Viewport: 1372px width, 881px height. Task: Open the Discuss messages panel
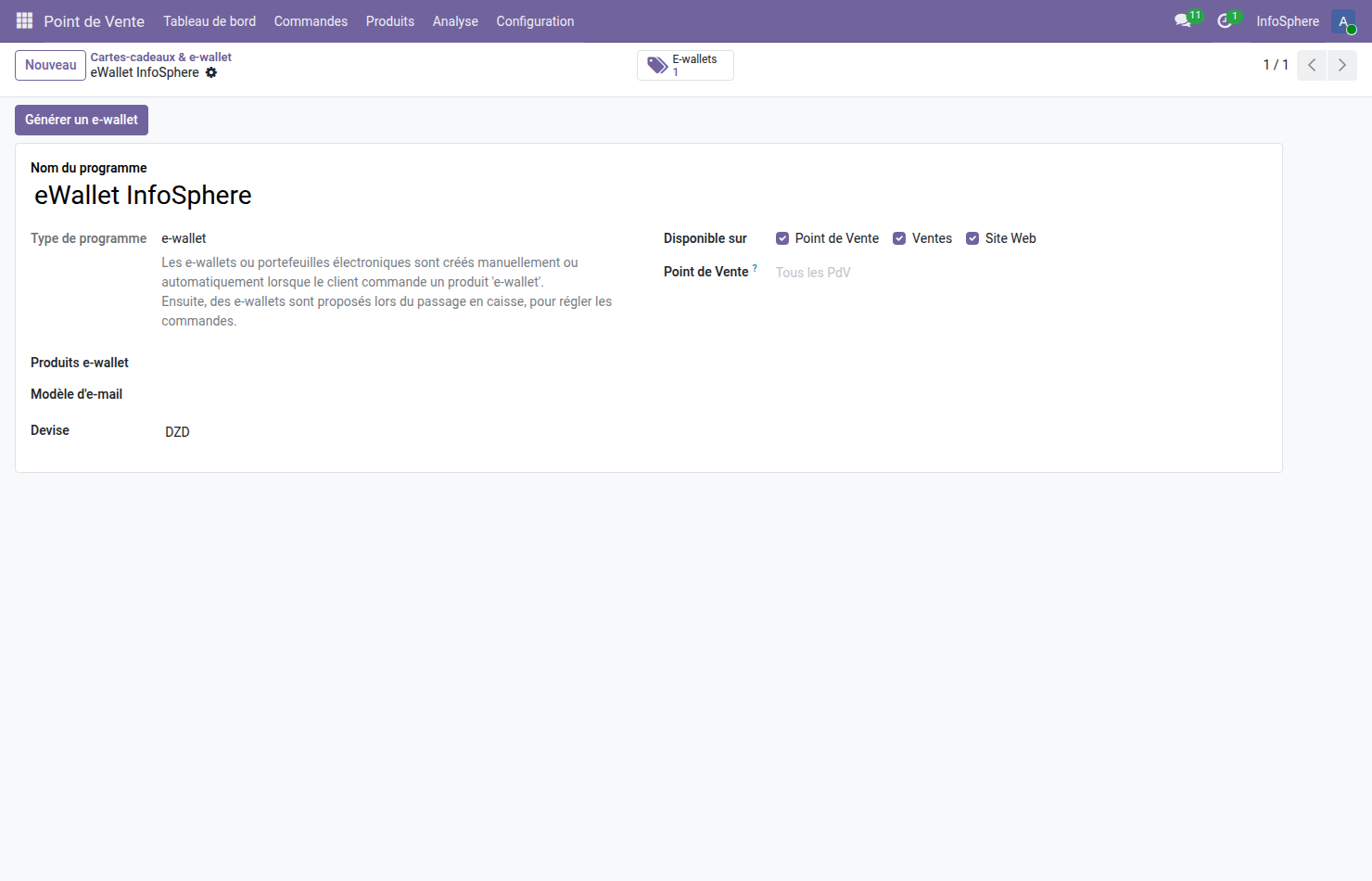click(1183, 20)
